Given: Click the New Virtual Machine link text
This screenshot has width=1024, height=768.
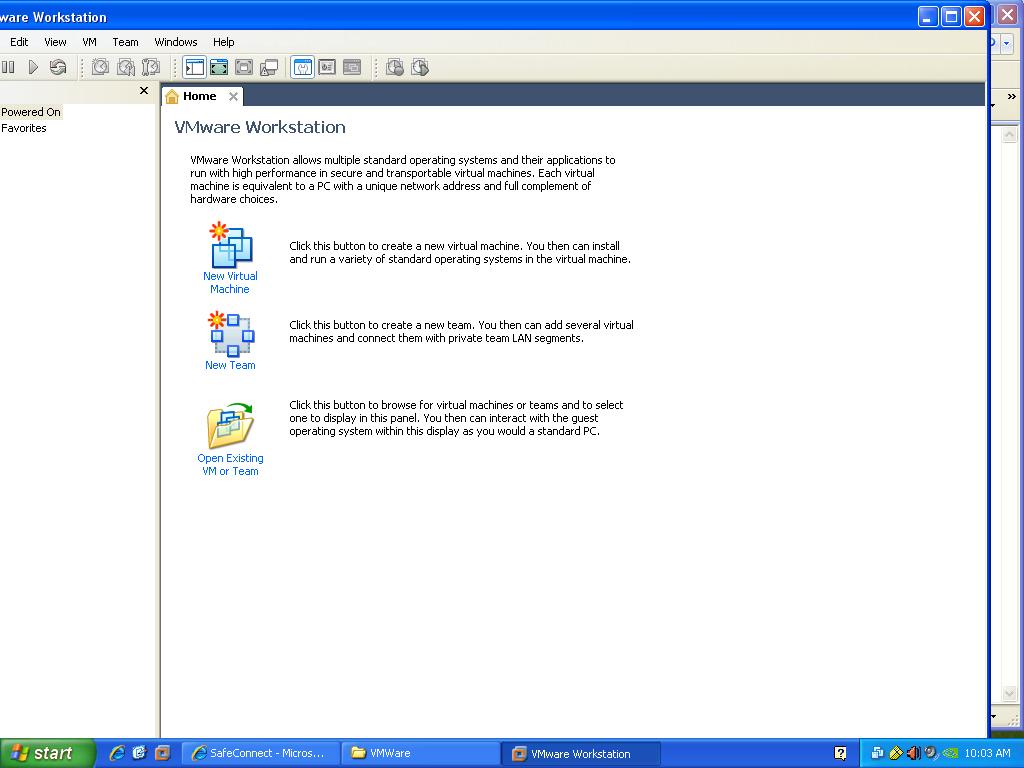Looking at the screenshot, I should (x=230, y=282).
